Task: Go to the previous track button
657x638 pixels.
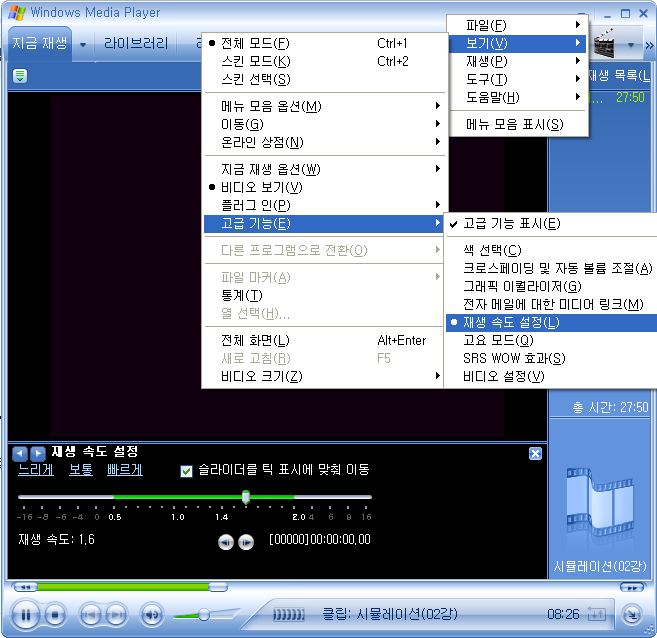Action: (x=90, y=615)
